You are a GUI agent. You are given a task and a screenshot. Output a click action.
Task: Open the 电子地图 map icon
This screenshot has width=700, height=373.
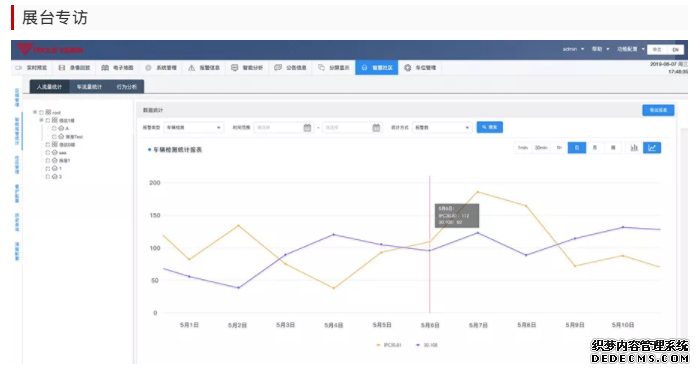(105, 68)
